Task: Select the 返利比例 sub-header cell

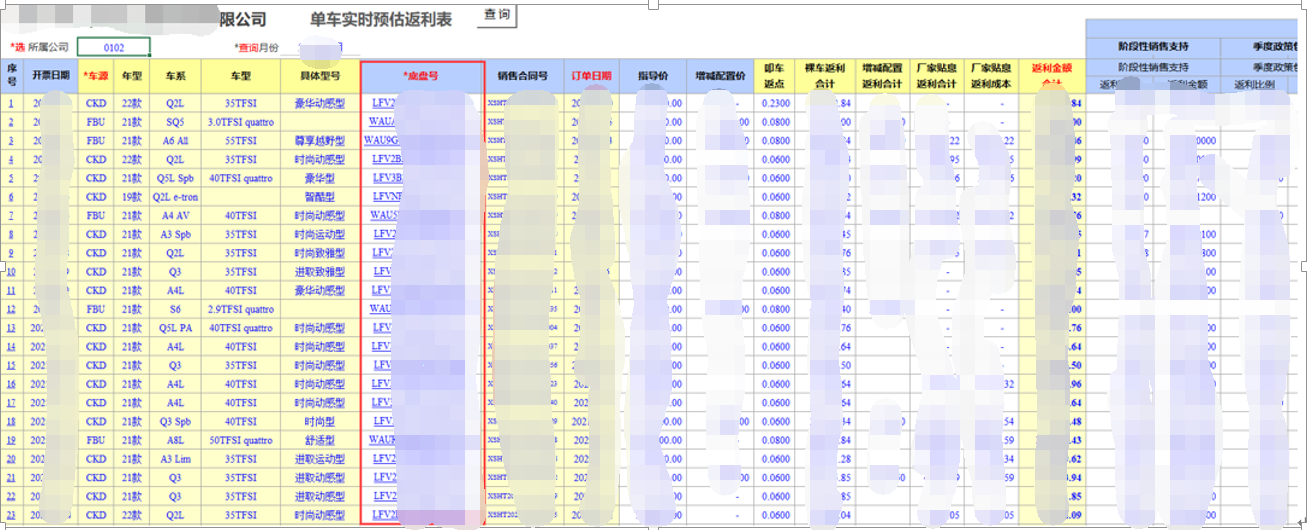Action: (x=1256, y=85)
